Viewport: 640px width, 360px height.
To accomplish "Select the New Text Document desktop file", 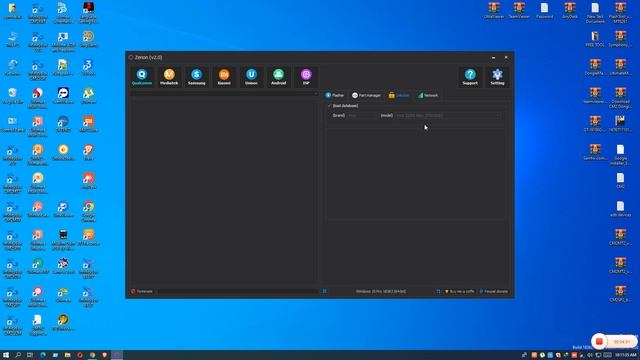I will tap(595, 13).
